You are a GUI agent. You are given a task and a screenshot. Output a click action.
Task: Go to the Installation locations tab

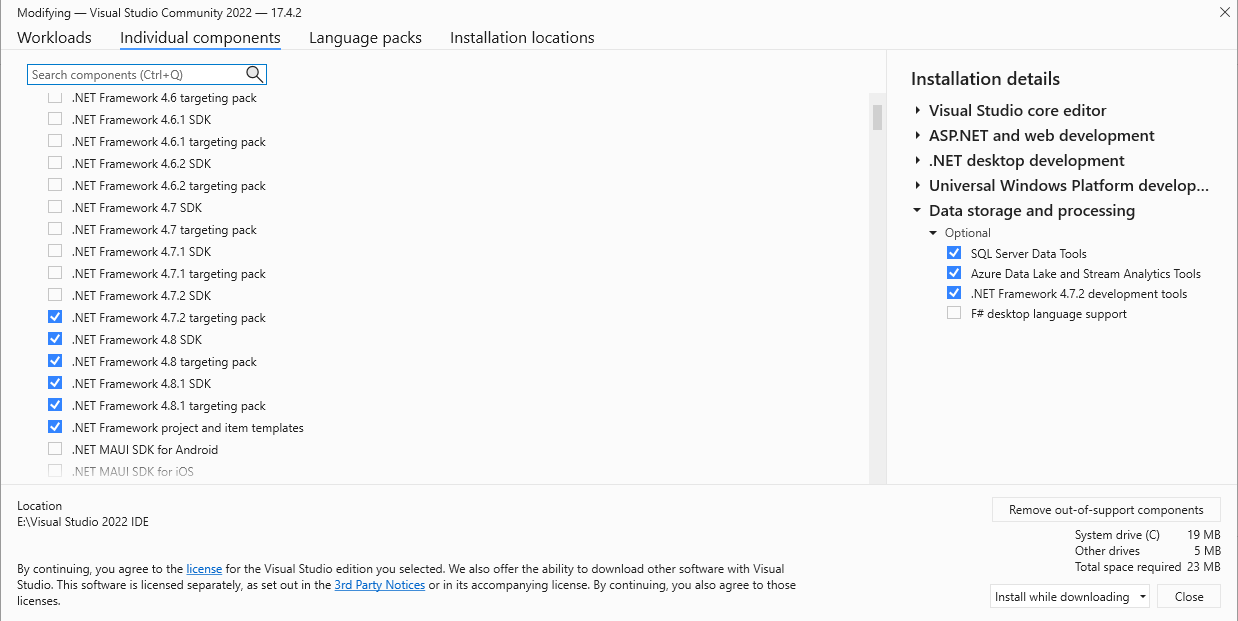(x=522, y=38)
